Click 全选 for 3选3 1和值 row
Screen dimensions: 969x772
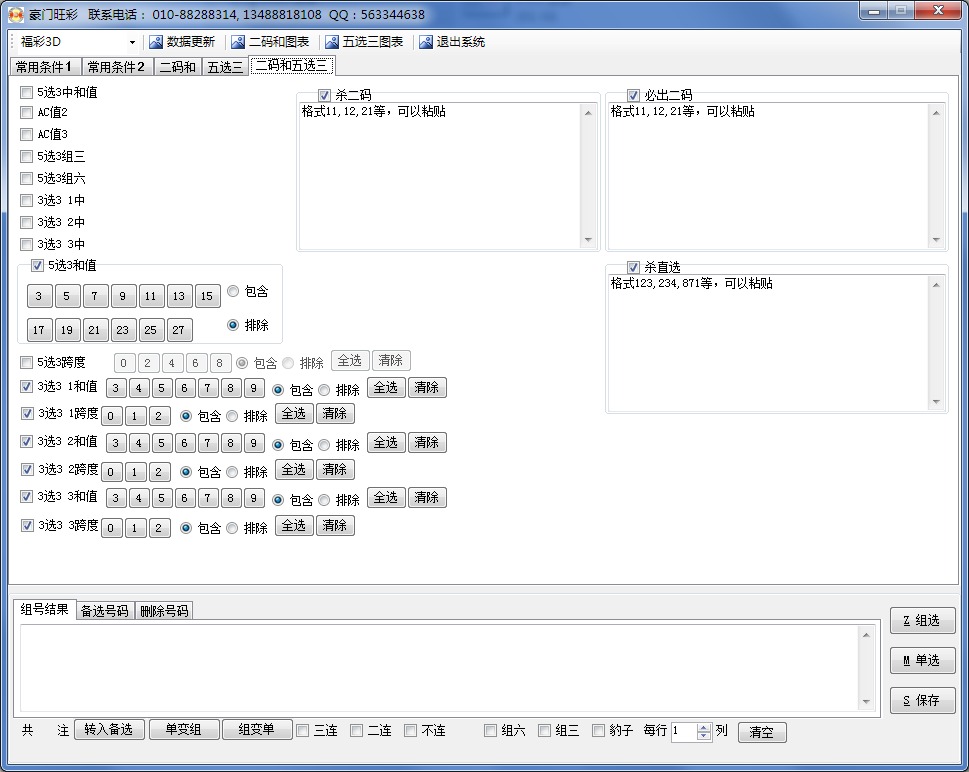click(386, 387)
